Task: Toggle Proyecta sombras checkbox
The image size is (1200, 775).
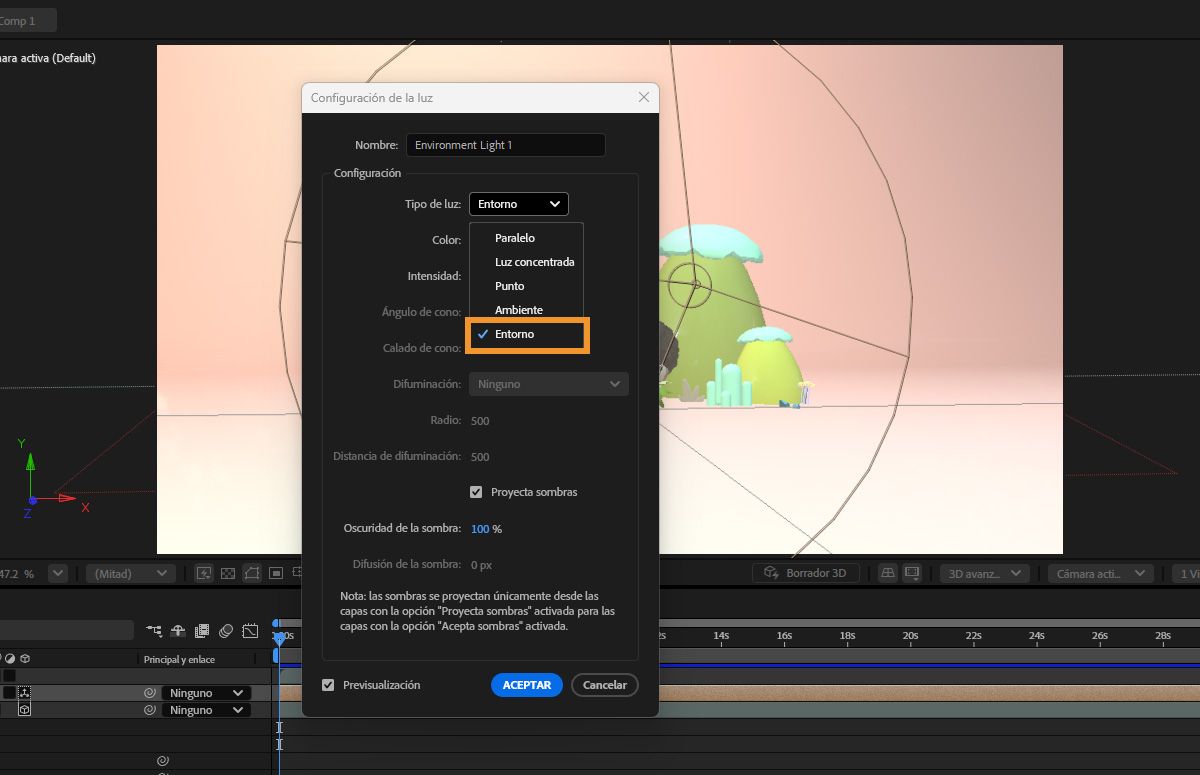Action: pos(476,492)
